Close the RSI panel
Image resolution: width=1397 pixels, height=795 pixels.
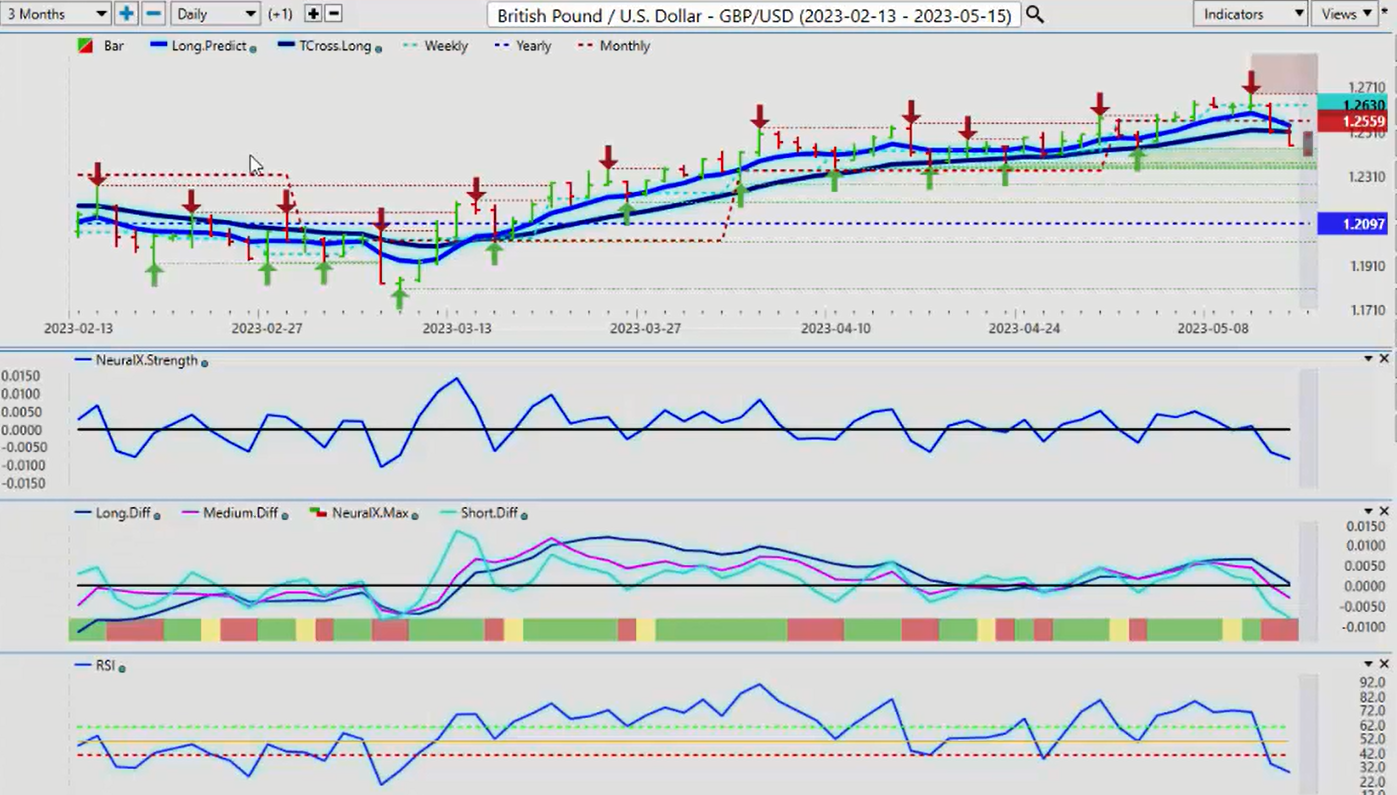point(1384,664)
